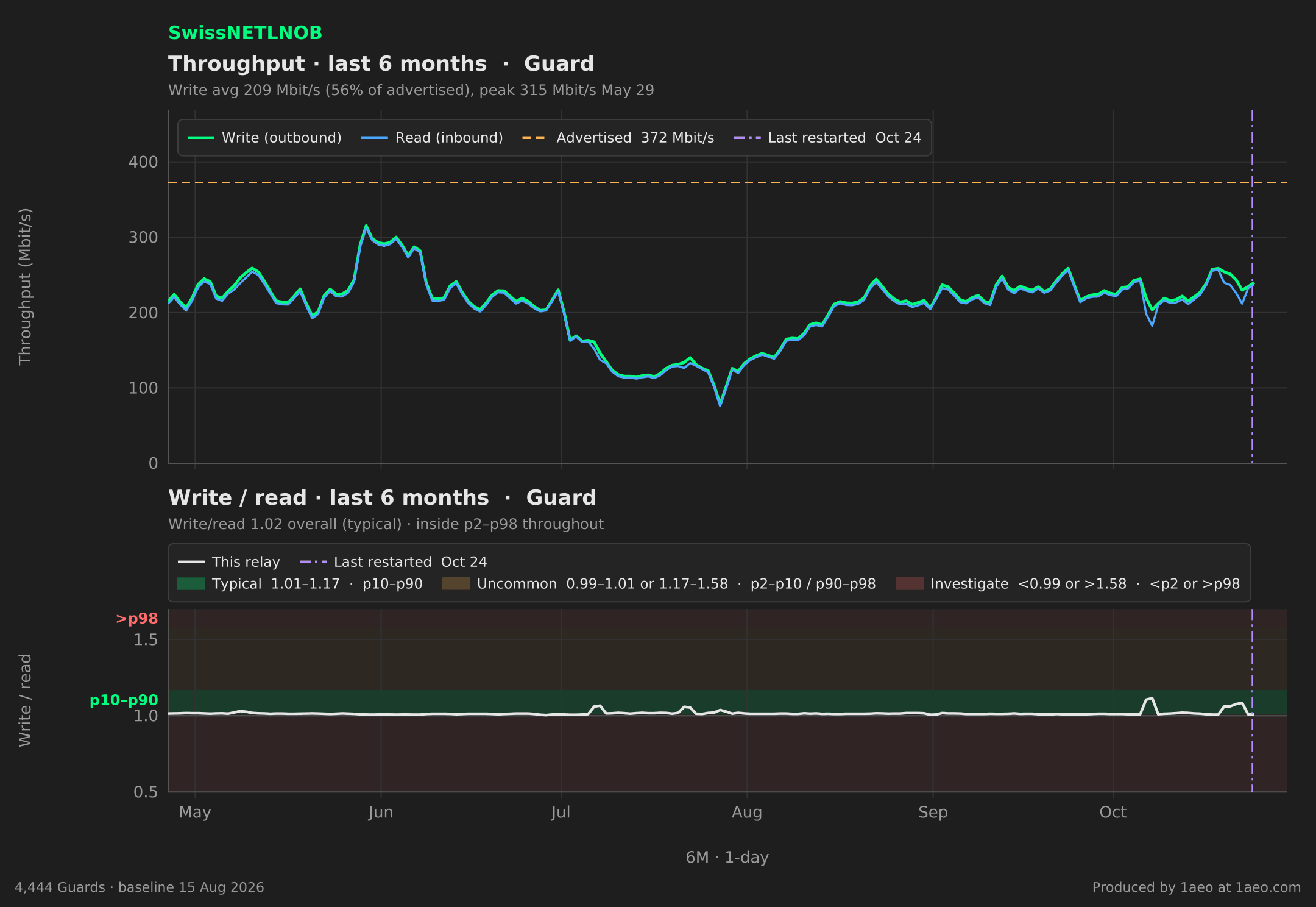Click the Aug x-axis label
Image resolution: width=1316 pixels, height=907 pixels.
click(747, 813)
